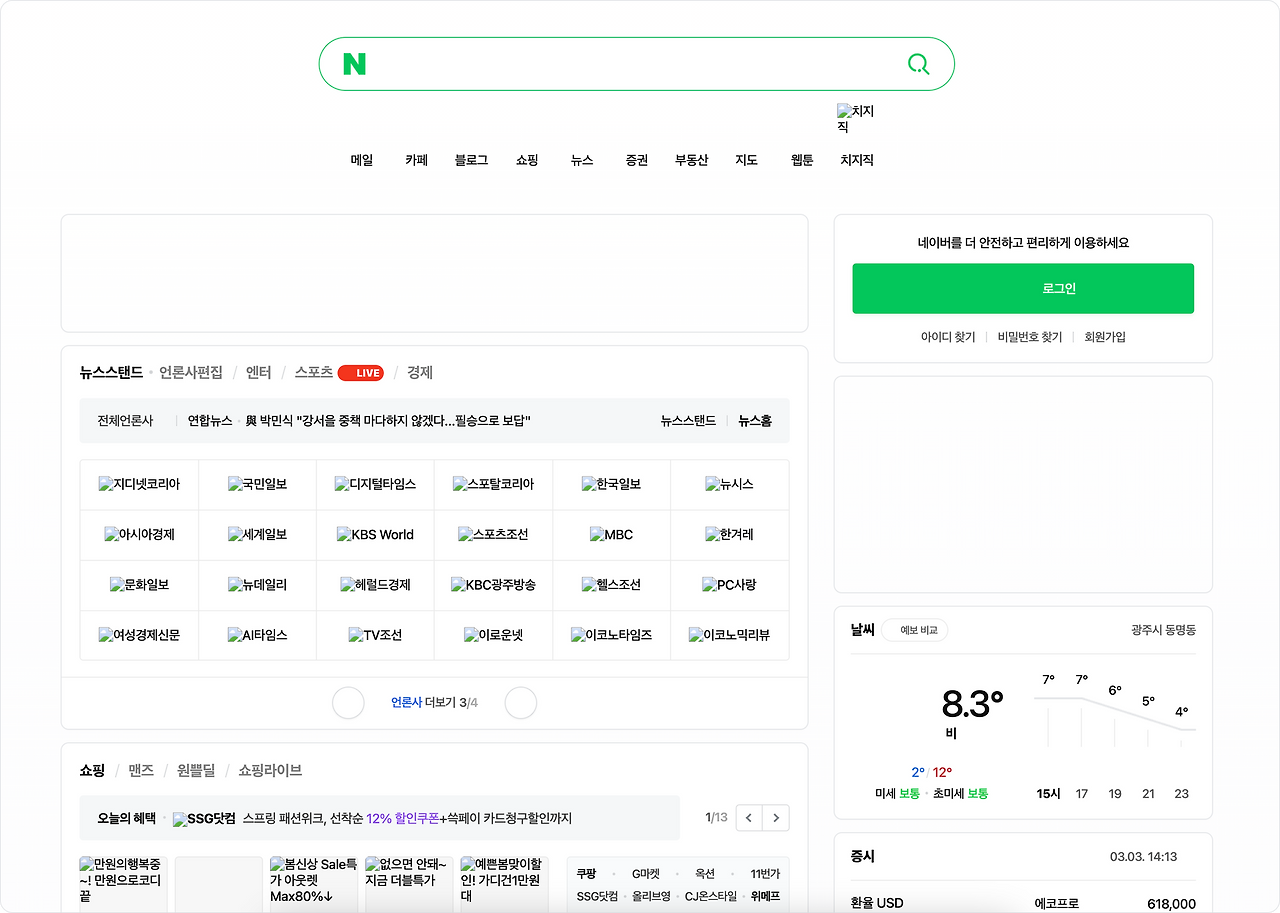Select the 맨즈 shopping tab
This screenshot has width=1280, height=913.
coord(141,770)
